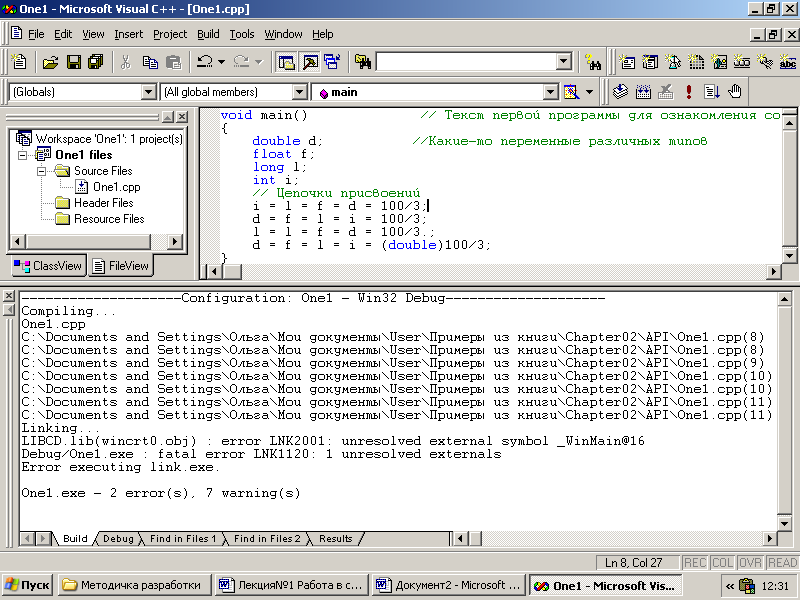The image size is (800, 600).
Task: Open the WizardBar actions dropdown arrow
Action: 589,92
